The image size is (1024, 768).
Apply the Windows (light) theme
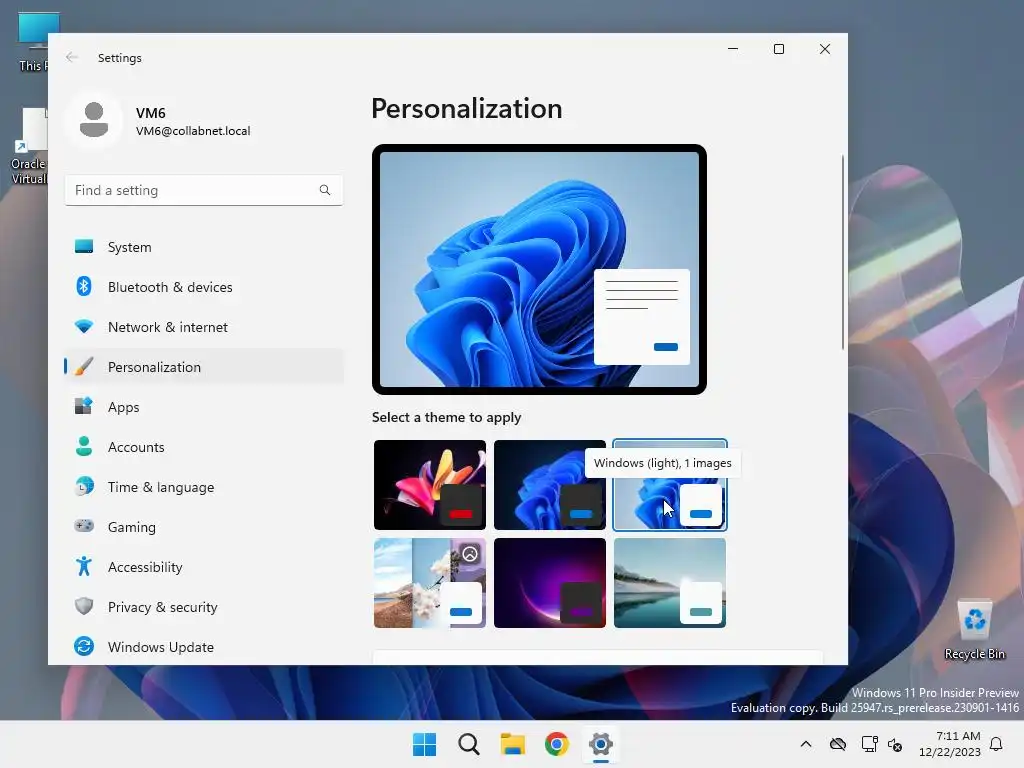(x=670, y=485)
